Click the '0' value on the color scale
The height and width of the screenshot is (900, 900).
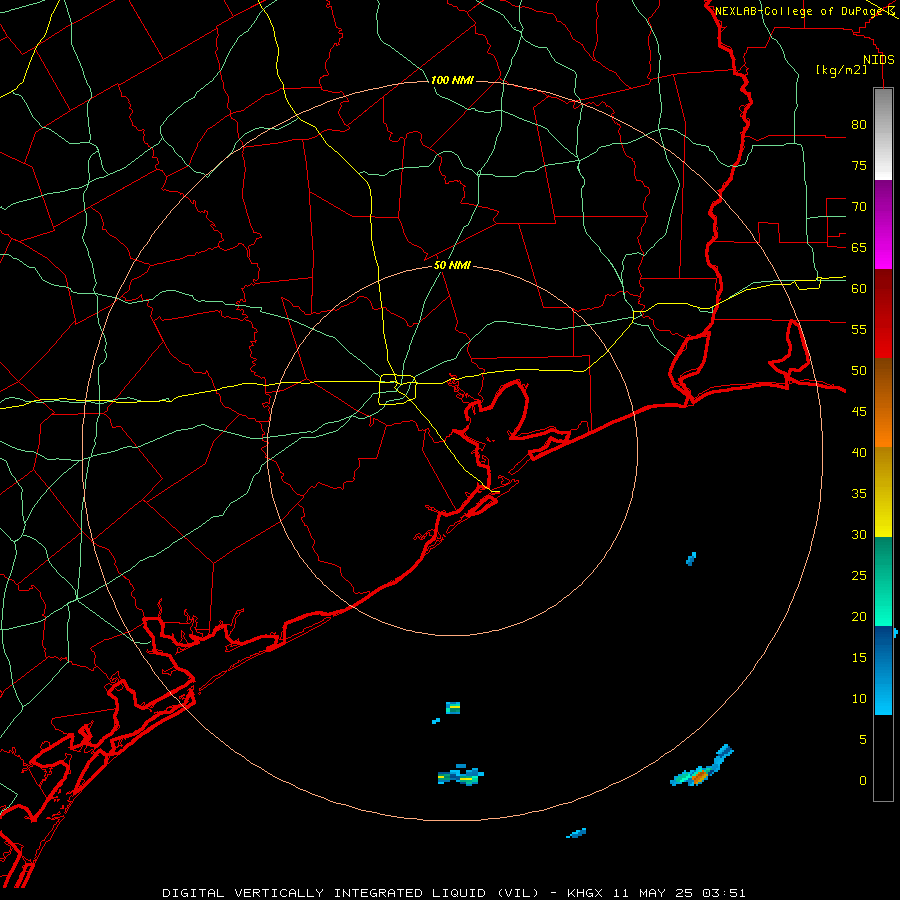863,781
